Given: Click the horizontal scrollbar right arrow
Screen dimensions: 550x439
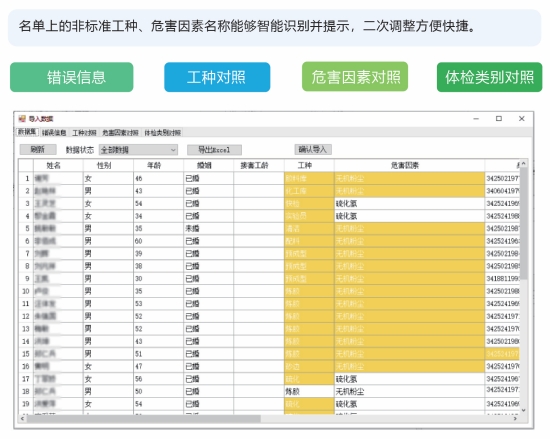Looking at the screenshot, I should (515, 419).
